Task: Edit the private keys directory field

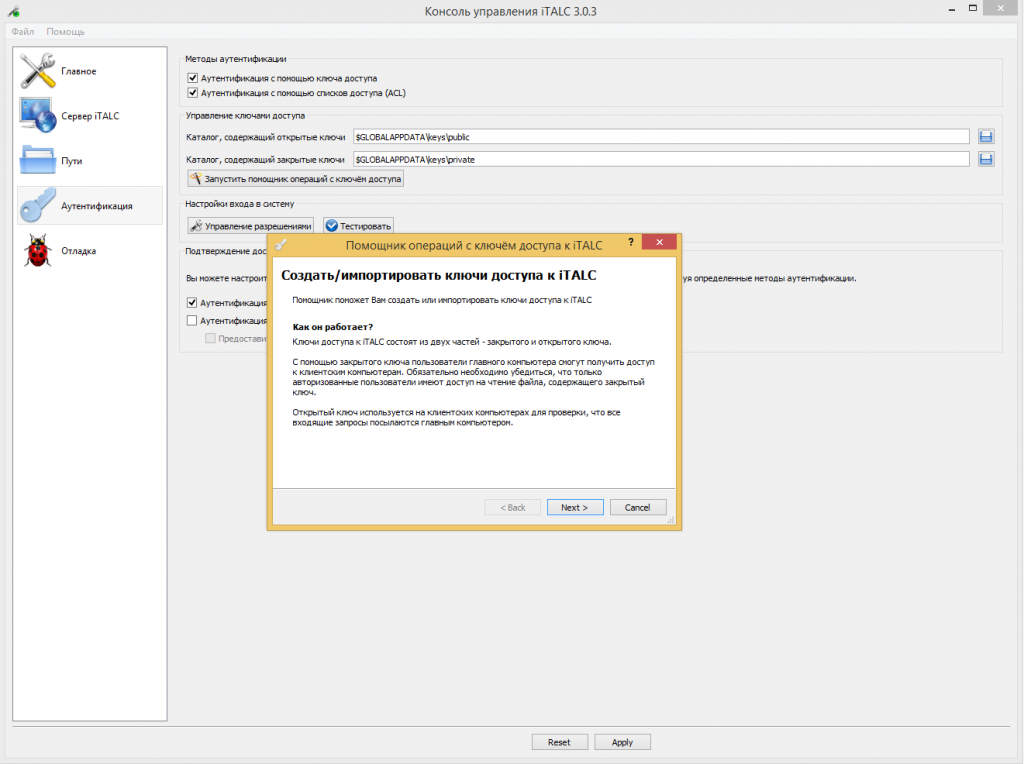Action: point(661,159)
